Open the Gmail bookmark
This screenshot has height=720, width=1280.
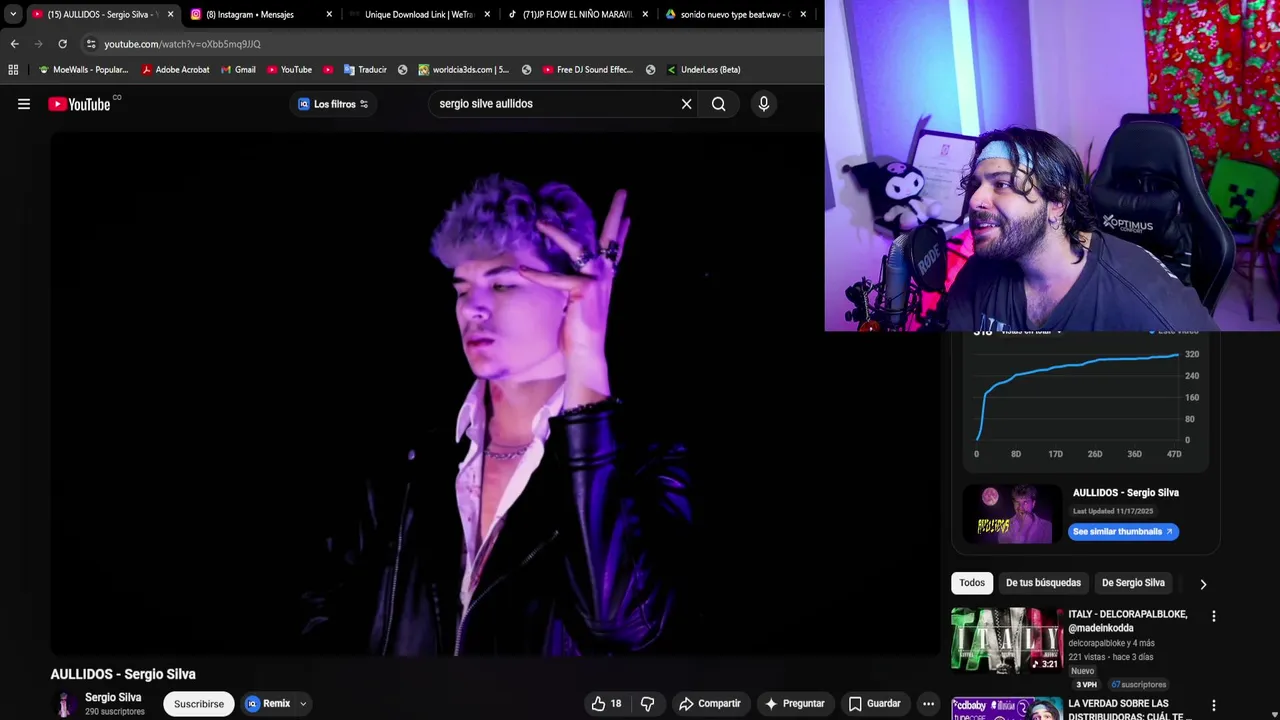click(x=238, y=70)
